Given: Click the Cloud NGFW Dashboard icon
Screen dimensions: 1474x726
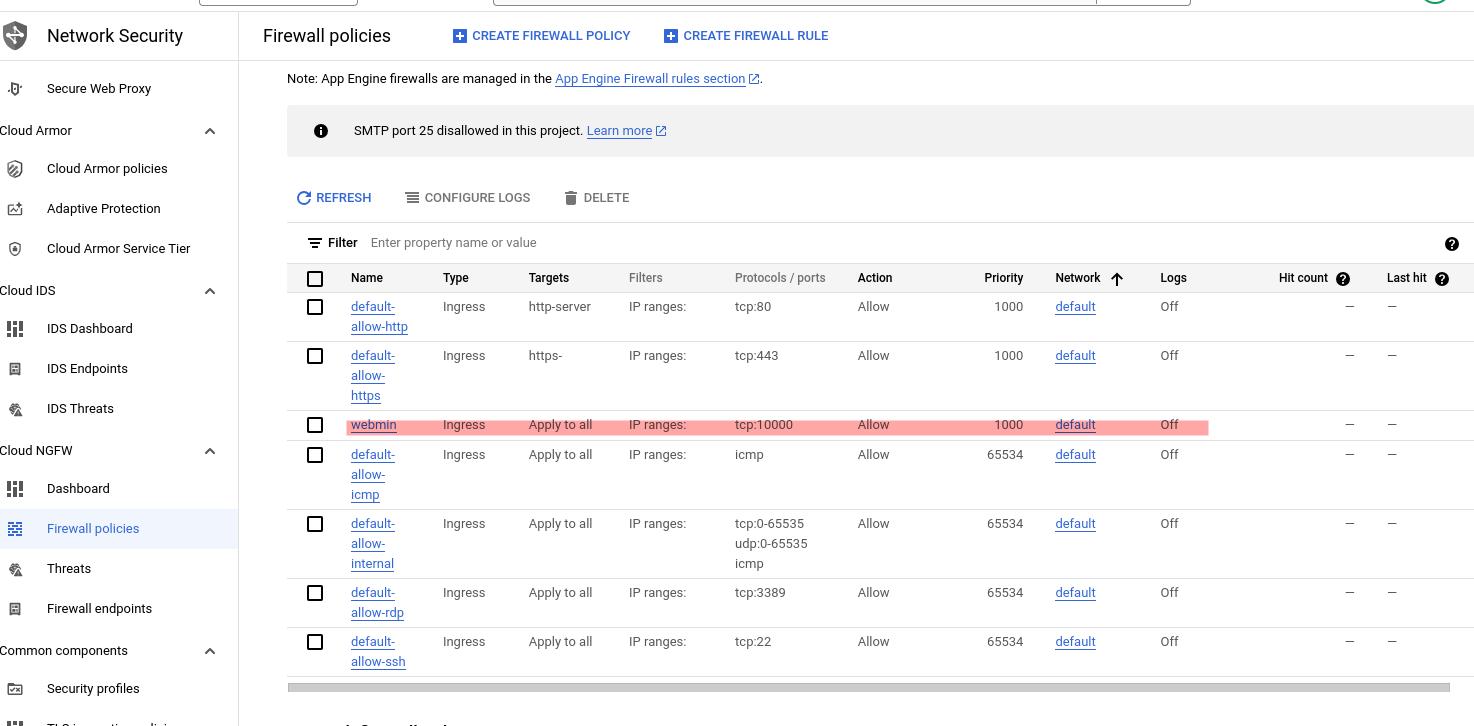Looking at the screenshot, I should click(x=15, y=489).
